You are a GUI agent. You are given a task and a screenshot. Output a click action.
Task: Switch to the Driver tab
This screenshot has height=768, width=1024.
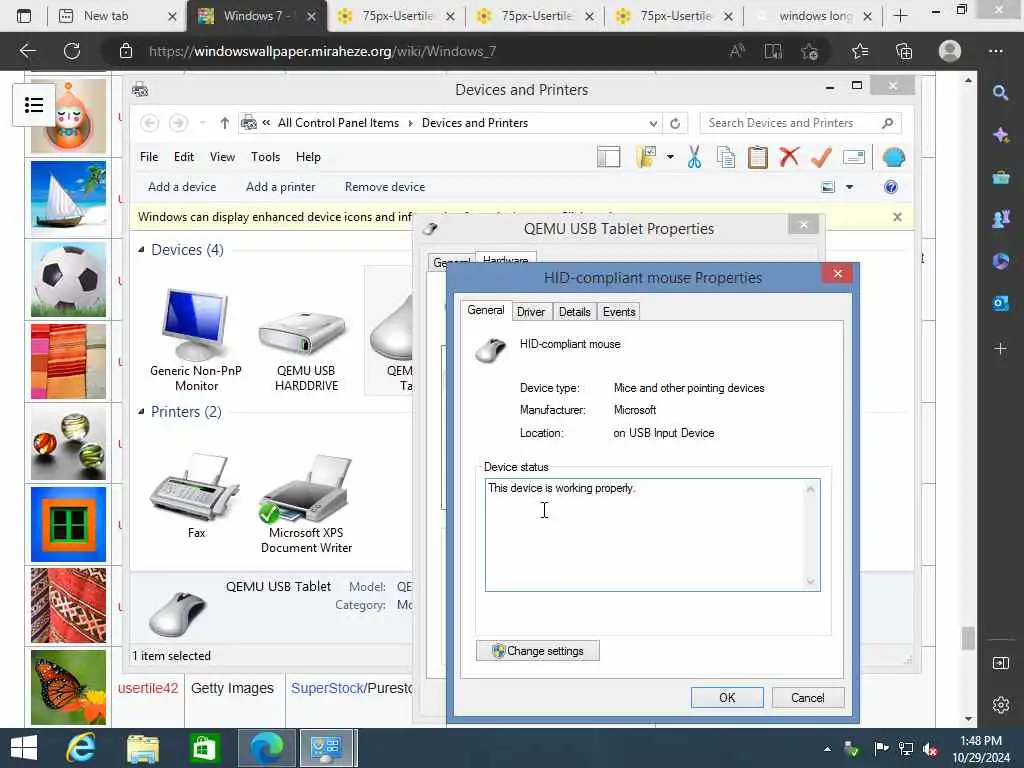(530, 312)
